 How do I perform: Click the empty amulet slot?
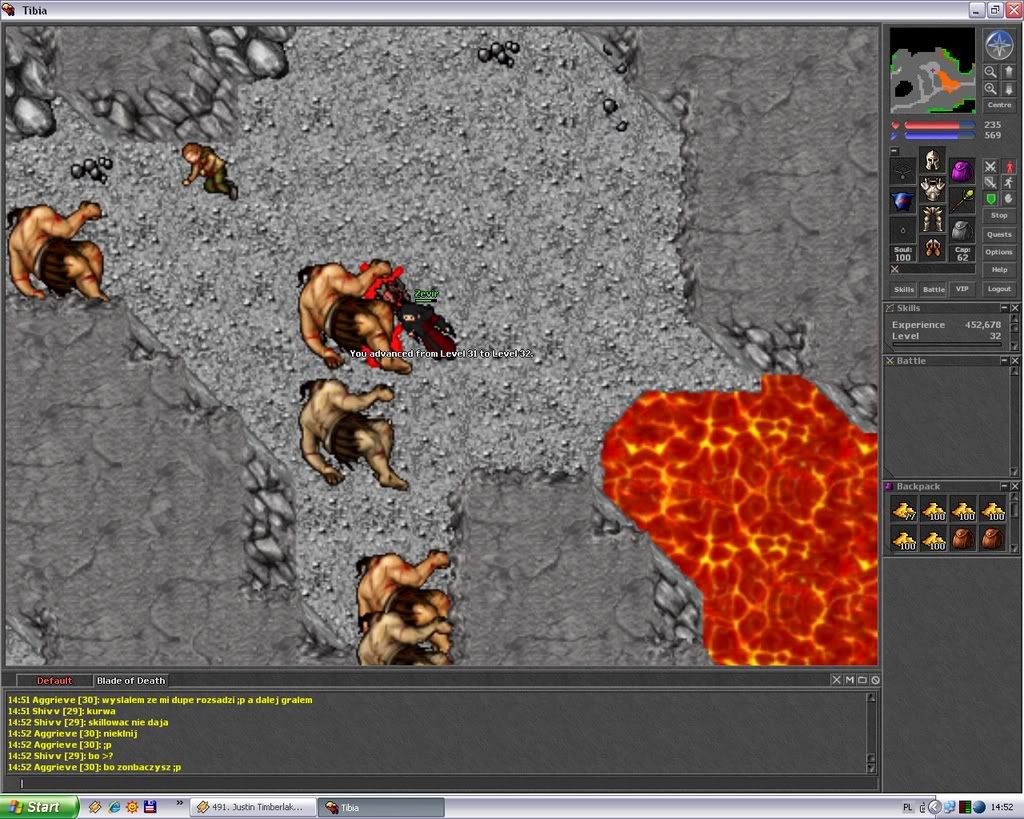[x=903, y=171]
